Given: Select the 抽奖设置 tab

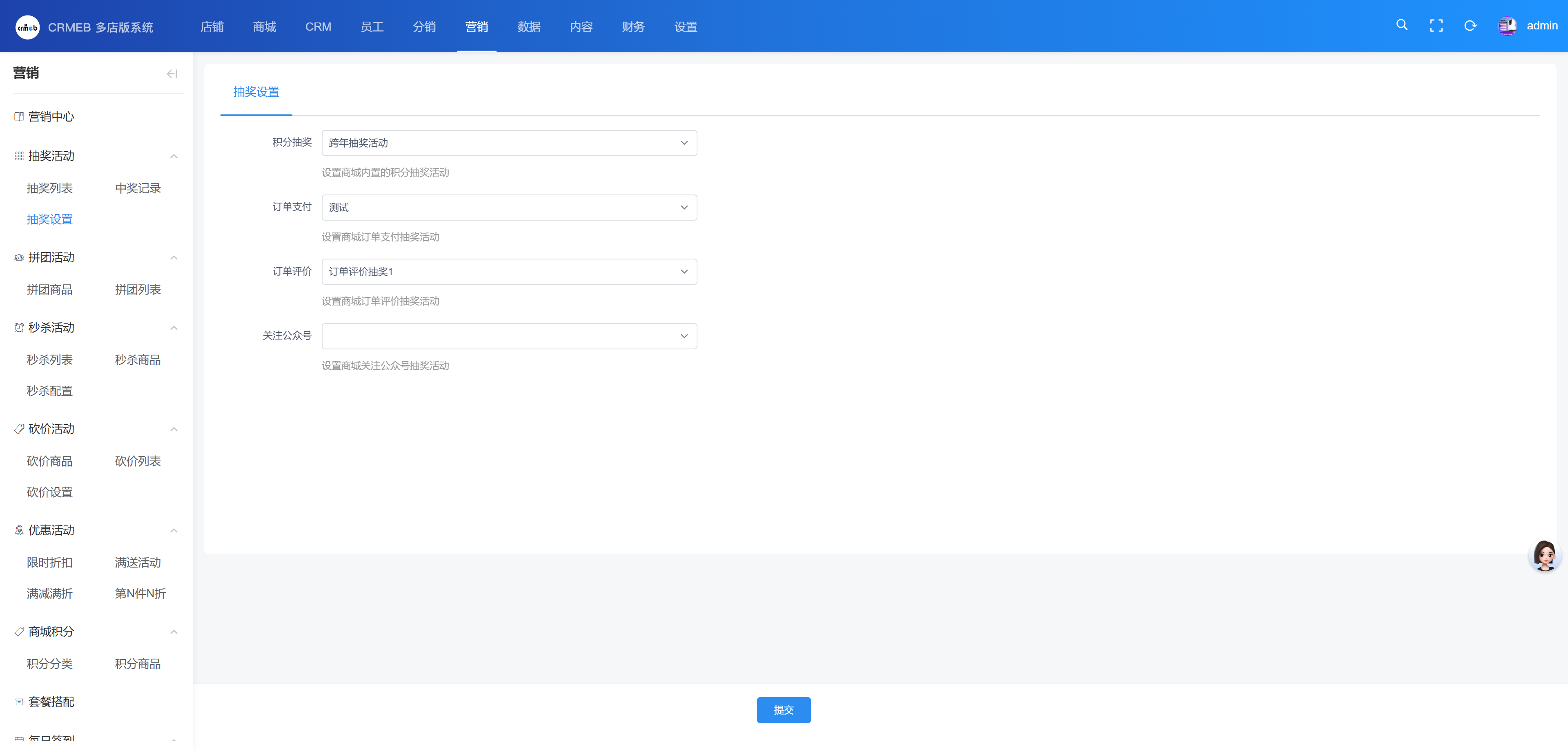Looking at the screenshot, I should [256, 92].
